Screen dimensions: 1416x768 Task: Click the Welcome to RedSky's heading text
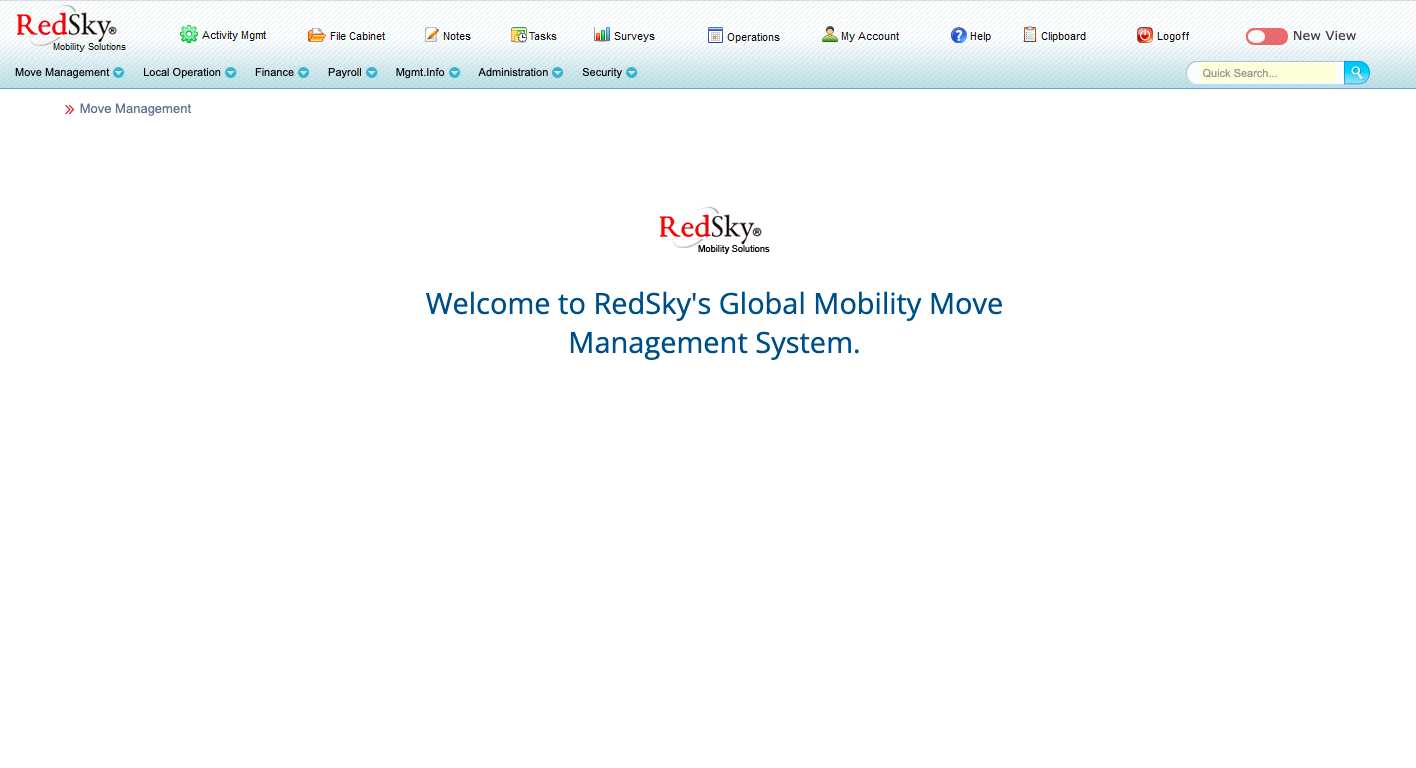714,323
